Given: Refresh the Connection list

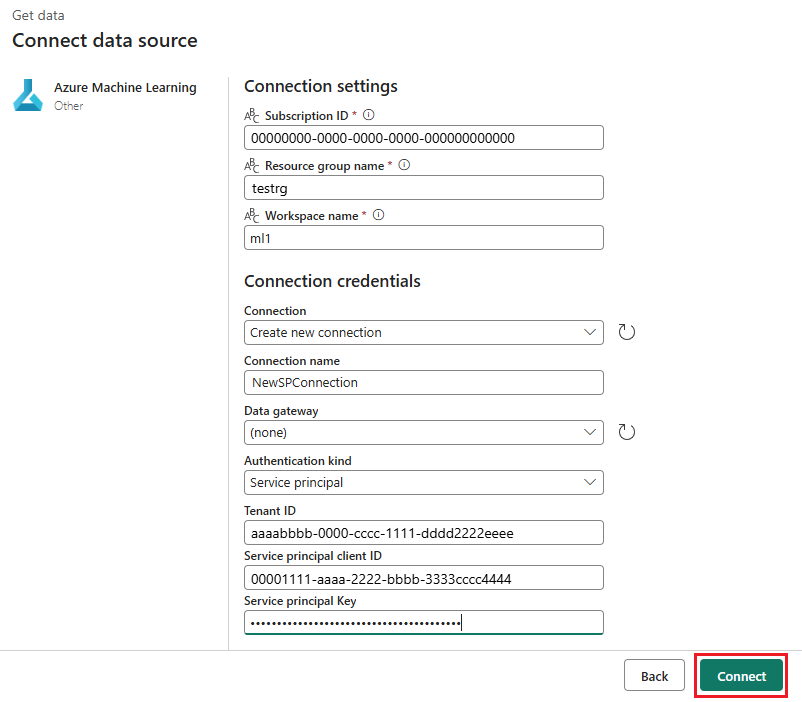Looking at the screenshot, I should (626, 332).
